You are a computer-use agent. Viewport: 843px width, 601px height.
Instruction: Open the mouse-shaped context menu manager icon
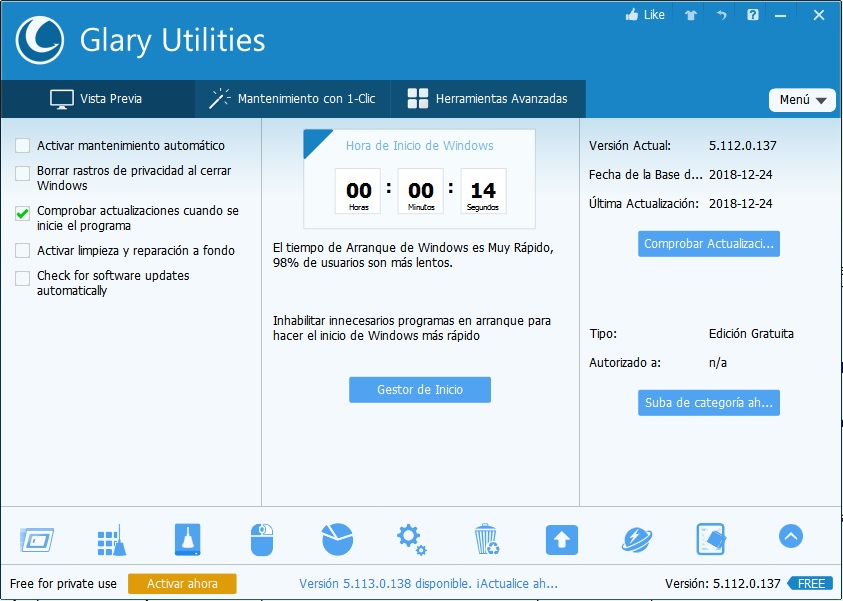tap(261, 540)
